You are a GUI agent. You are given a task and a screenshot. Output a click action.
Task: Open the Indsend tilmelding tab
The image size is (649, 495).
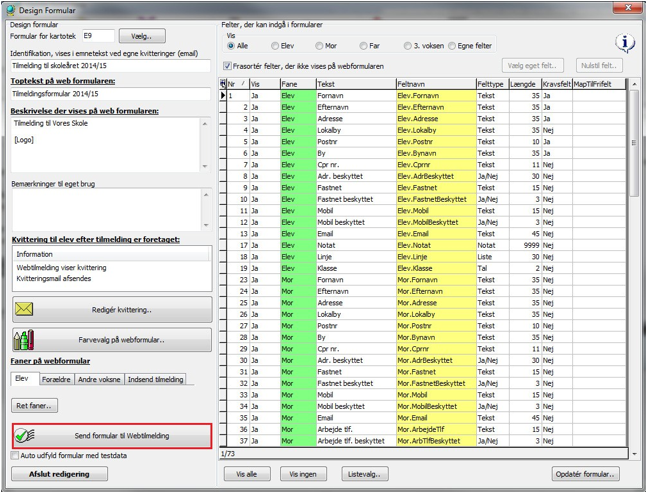tap(155, 380)
